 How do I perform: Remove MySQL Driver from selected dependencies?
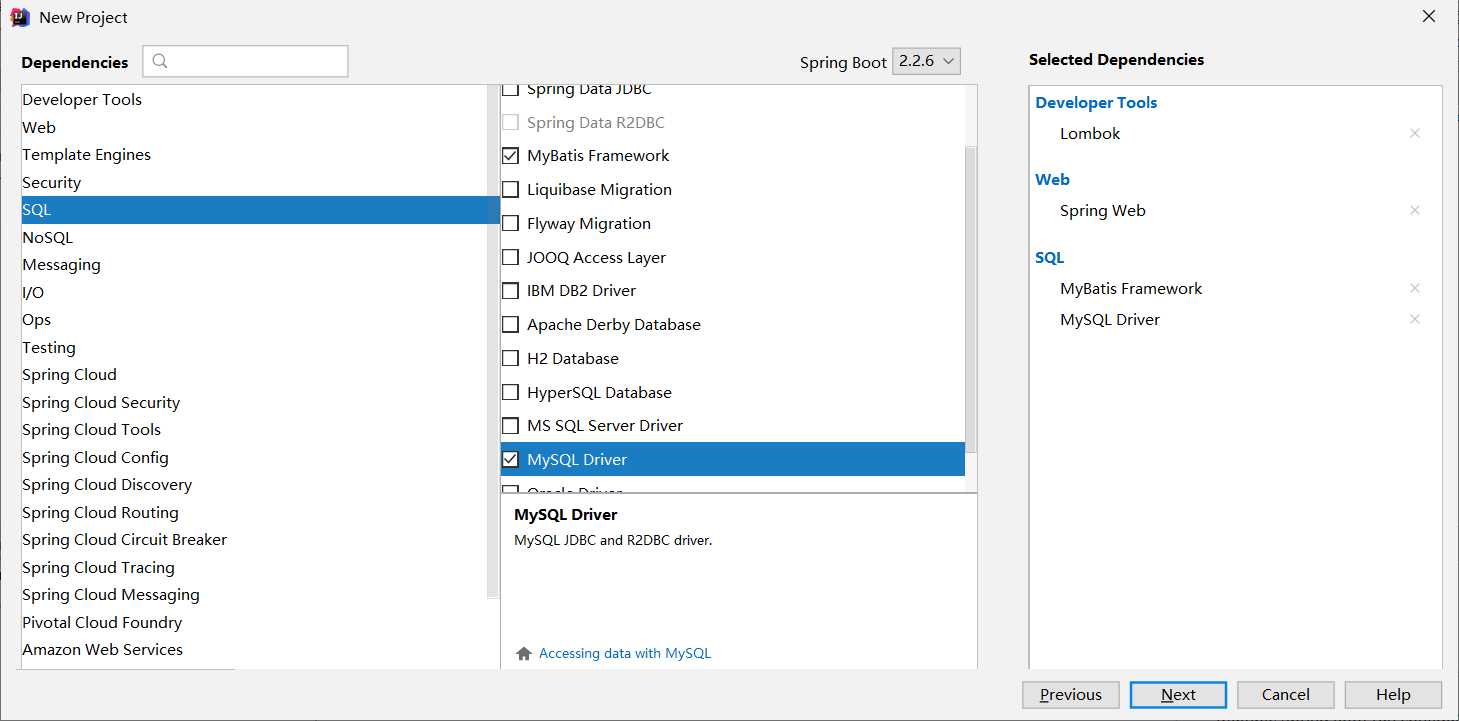(1414, 319)
